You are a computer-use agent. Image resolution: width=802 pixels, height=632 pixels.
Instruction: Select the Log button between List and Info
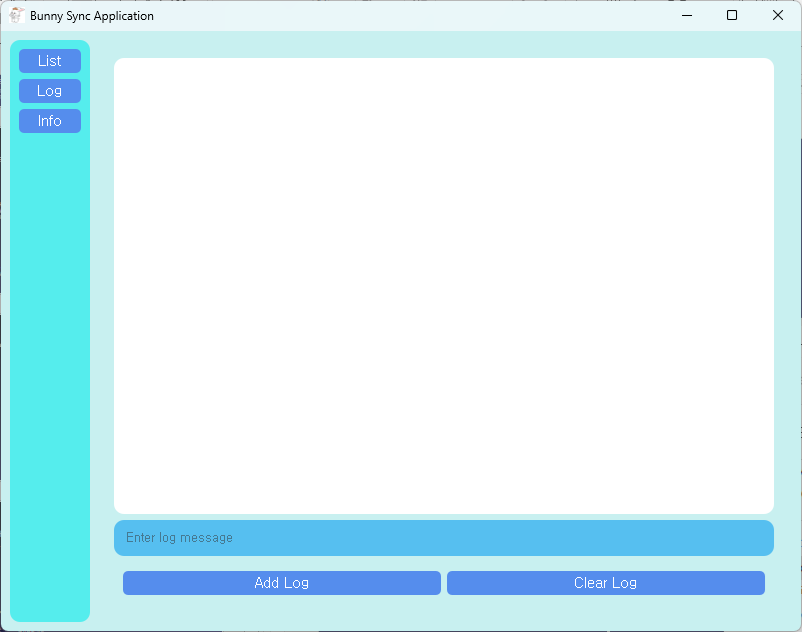(50, 91)
